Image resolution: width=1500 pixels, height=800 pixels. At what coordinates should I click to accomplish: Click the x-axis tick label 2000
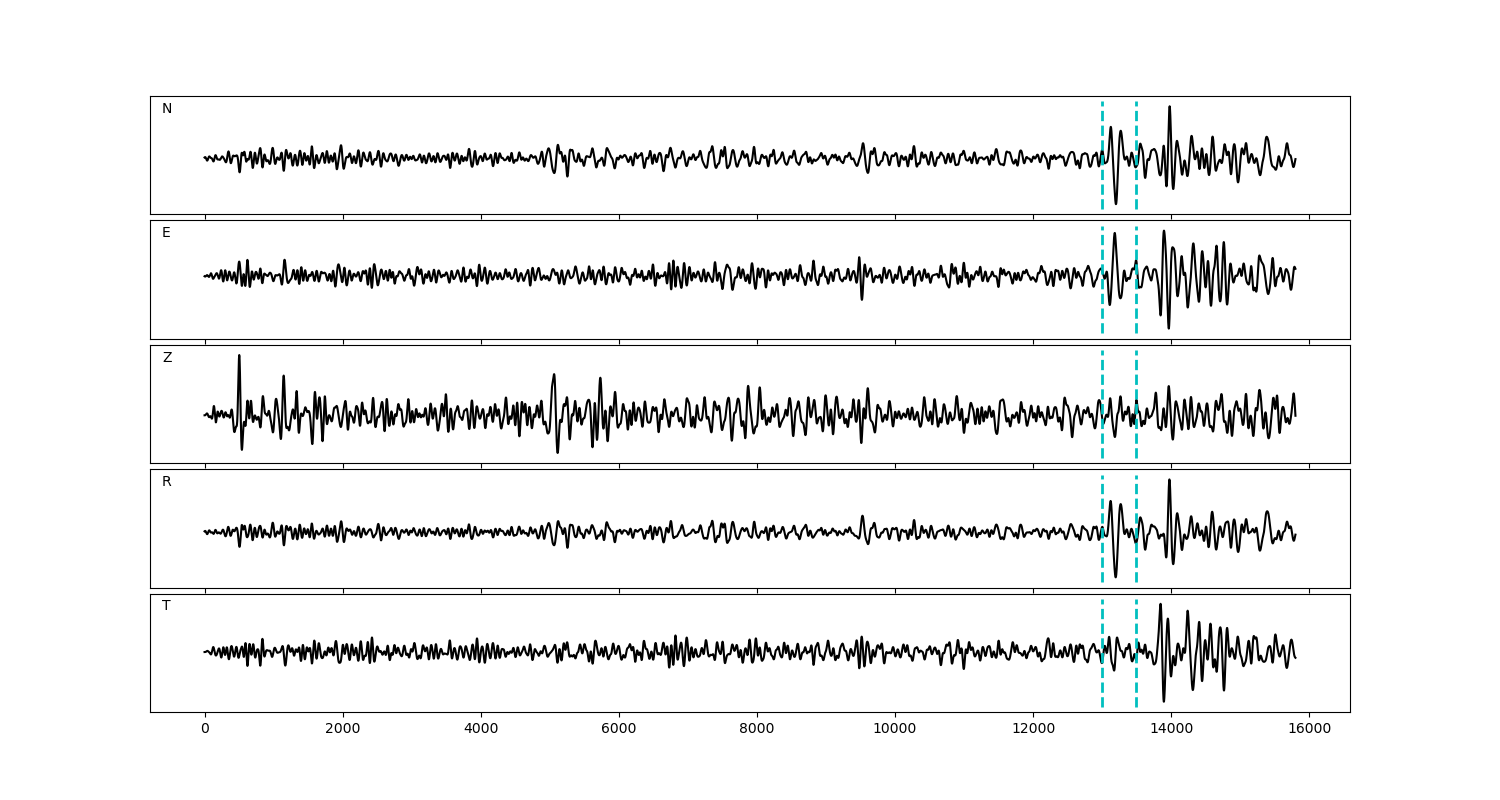[x=343, y=729]
